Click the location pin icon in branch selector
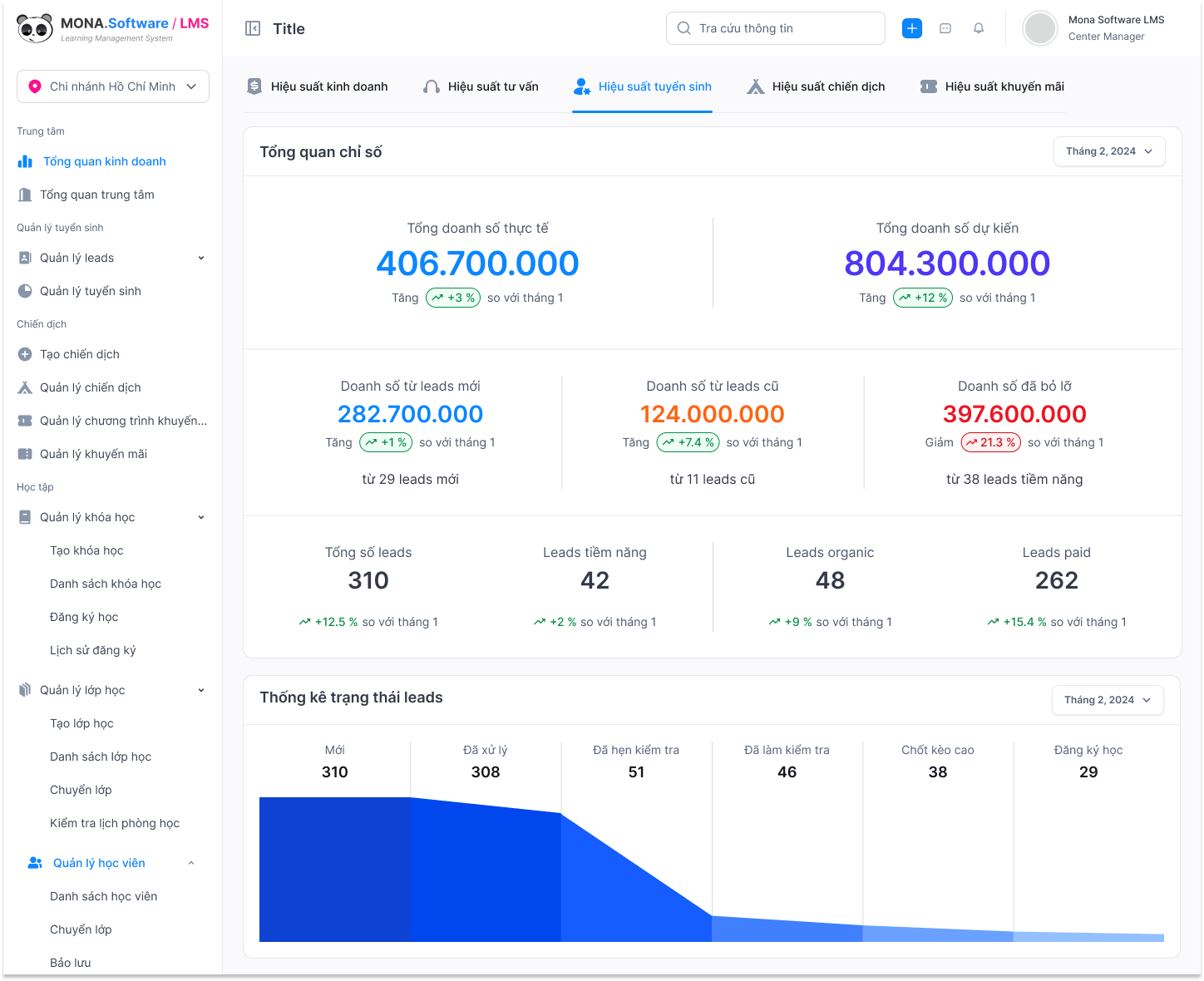This screenshot has height=981, width=1204. click(x=34, y=86)
